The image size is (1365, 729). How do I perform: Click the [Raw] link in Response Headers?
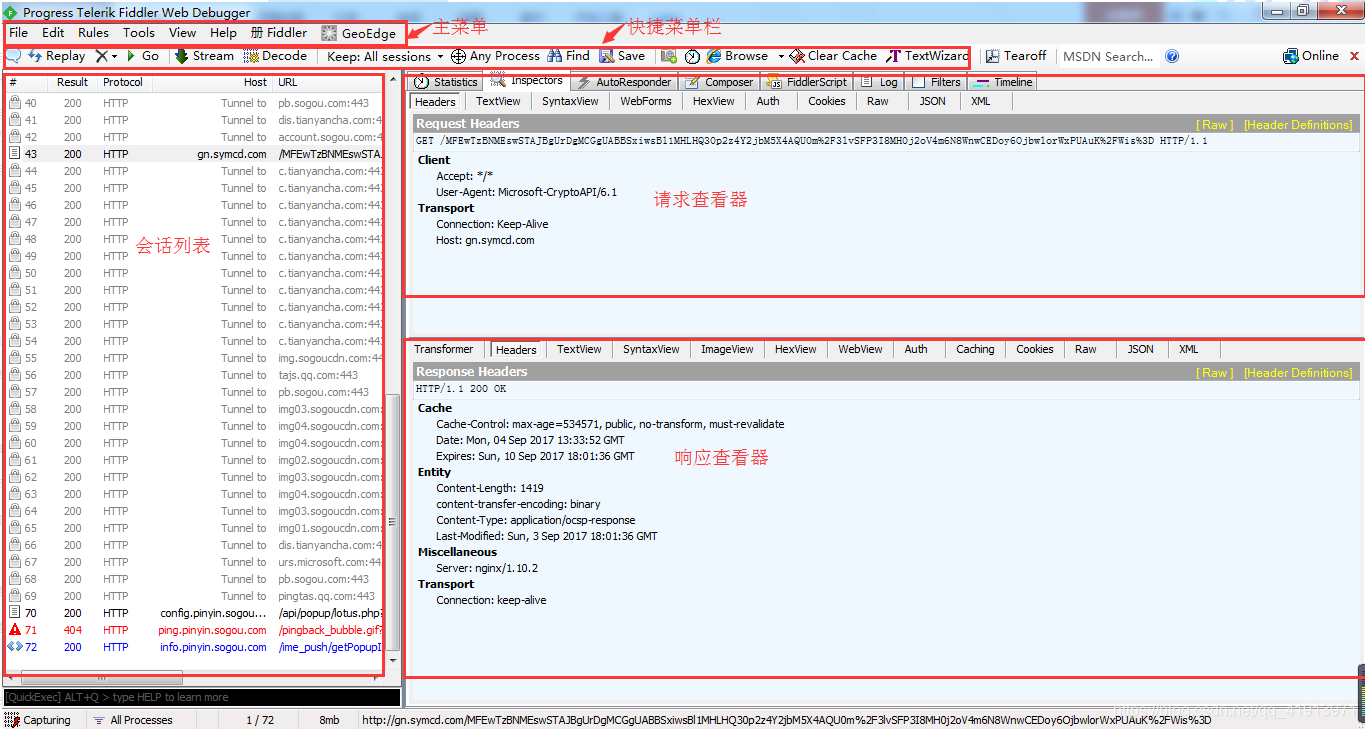pyautogui.click(x=1215, y=373)
